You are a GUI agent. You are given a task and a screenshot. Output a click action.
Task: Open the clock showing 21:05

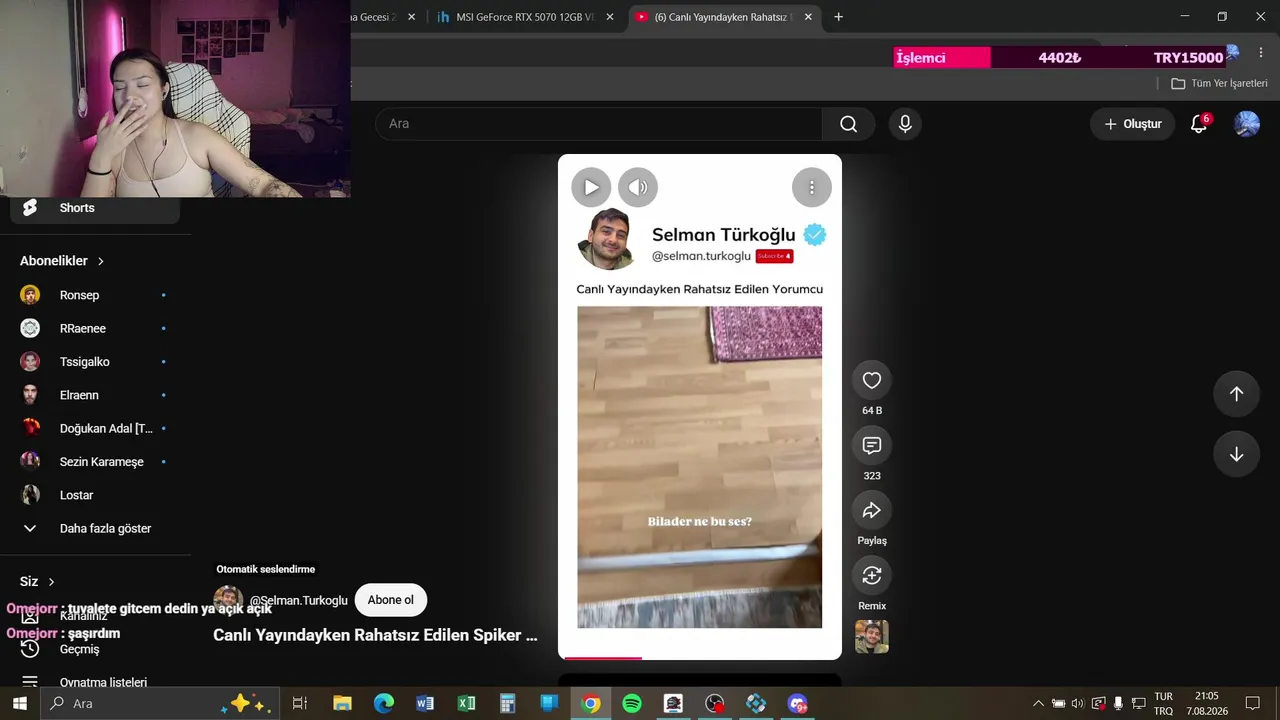tap(1207, 704)
